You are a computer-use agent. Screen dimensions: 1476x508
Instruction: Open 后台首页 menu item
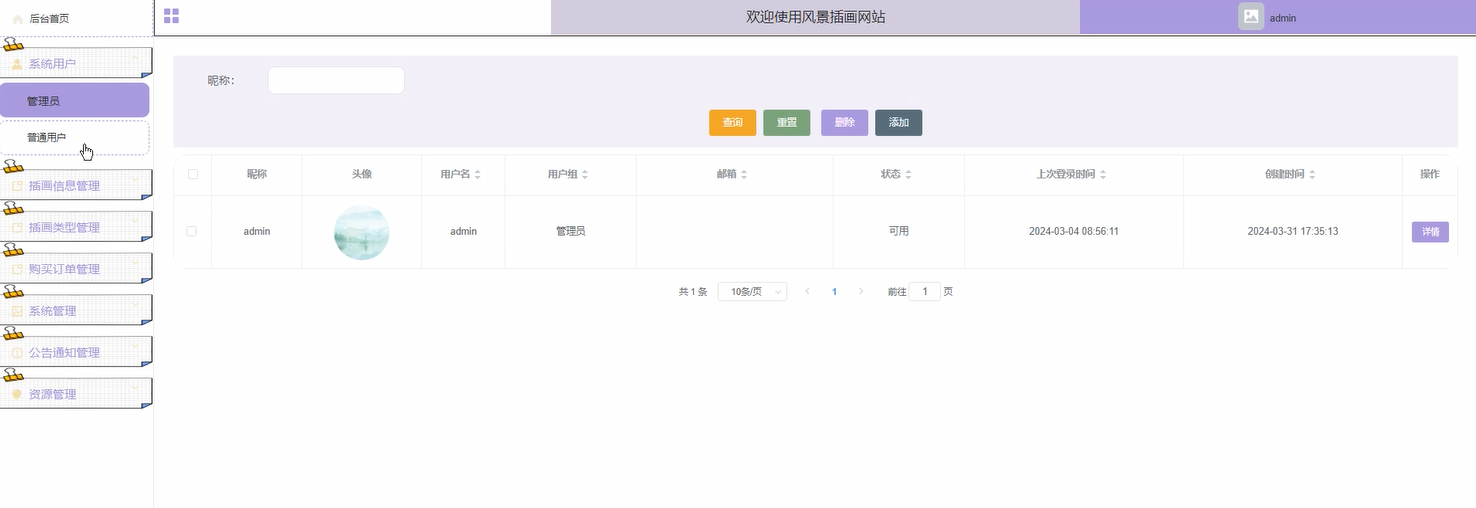(76, 19)
